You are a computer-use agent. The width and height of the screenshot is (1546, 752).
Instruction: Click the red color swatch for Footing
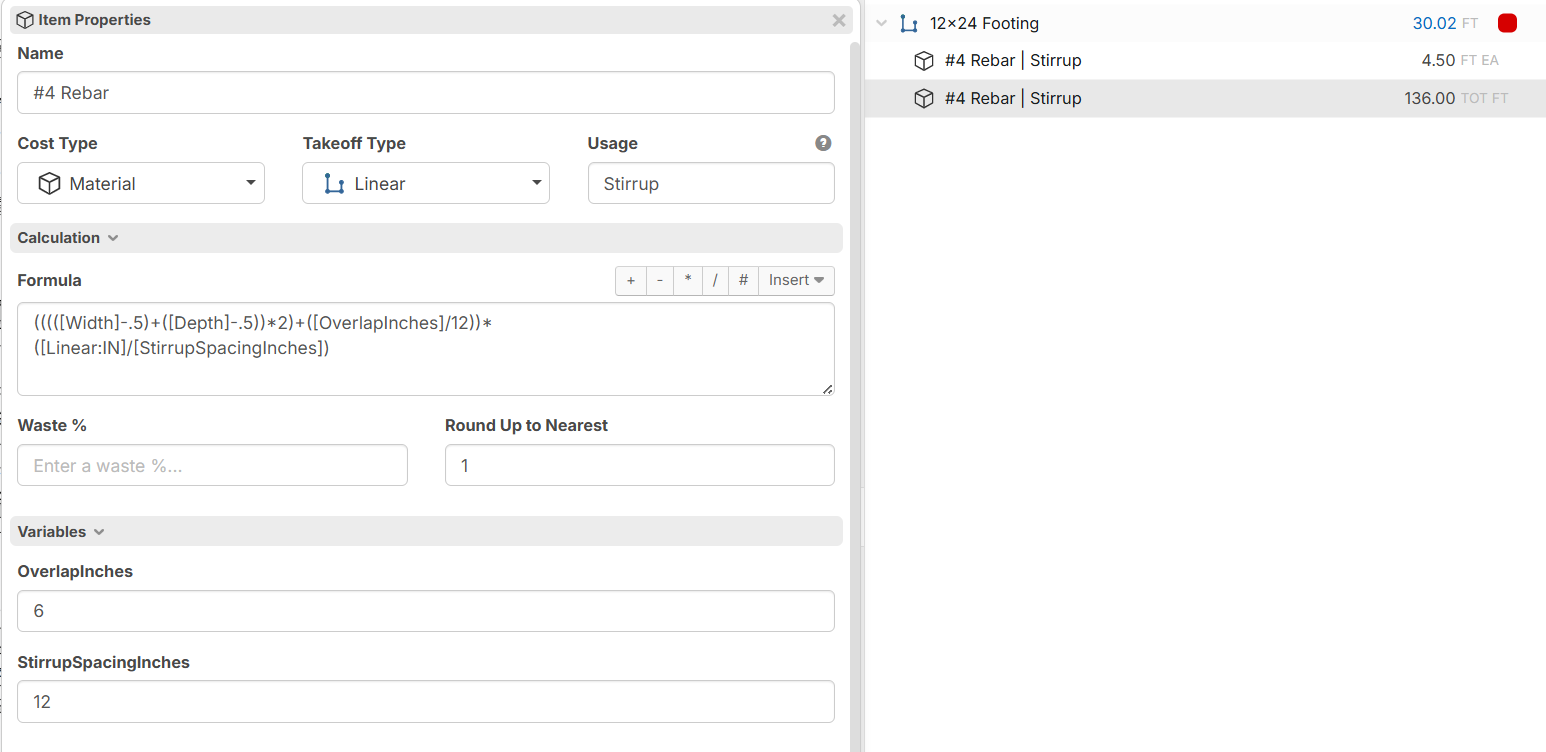[x=1507, y=23]
